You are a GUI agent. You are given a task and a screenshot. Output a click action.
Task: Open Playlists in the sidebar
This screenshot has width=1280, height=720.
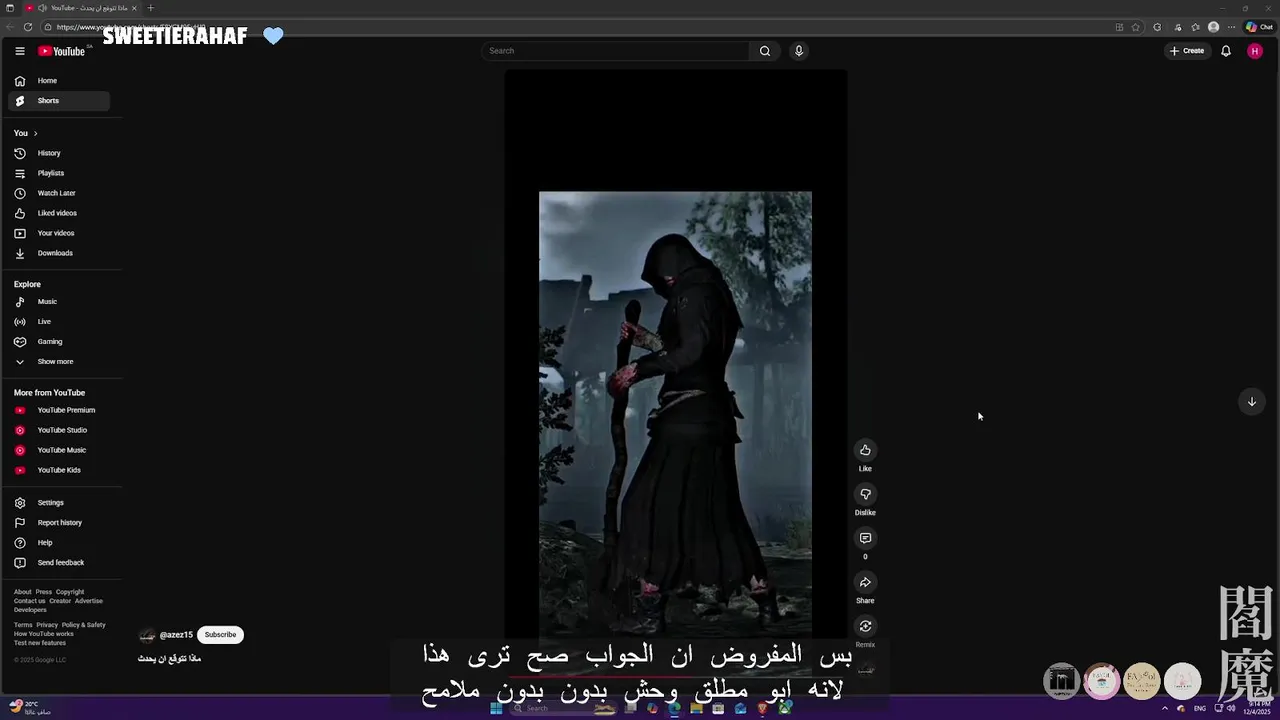[x=59, y=173]
